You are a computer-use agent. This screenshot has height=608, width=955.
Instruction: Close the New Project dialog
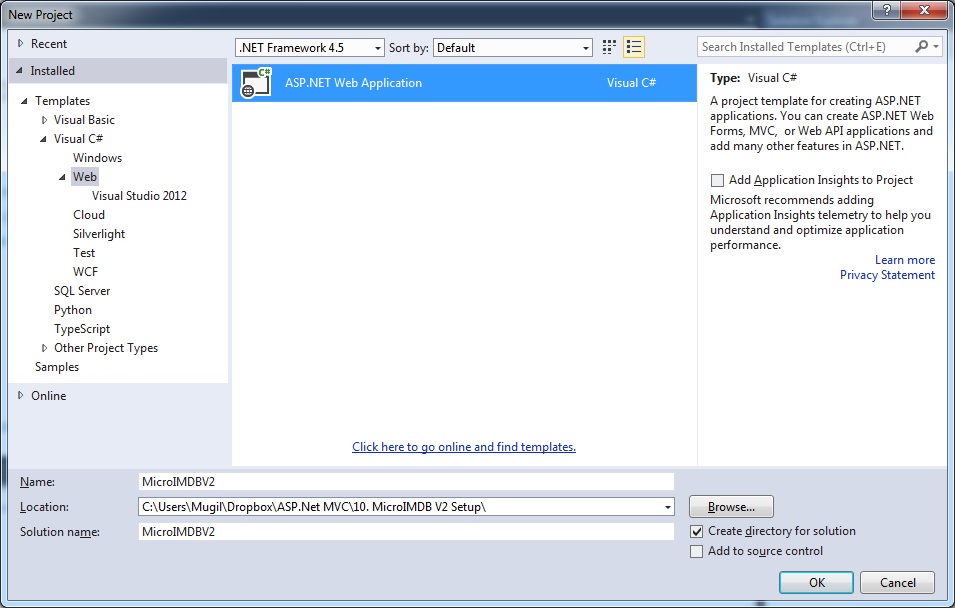[x=924, y=10]
